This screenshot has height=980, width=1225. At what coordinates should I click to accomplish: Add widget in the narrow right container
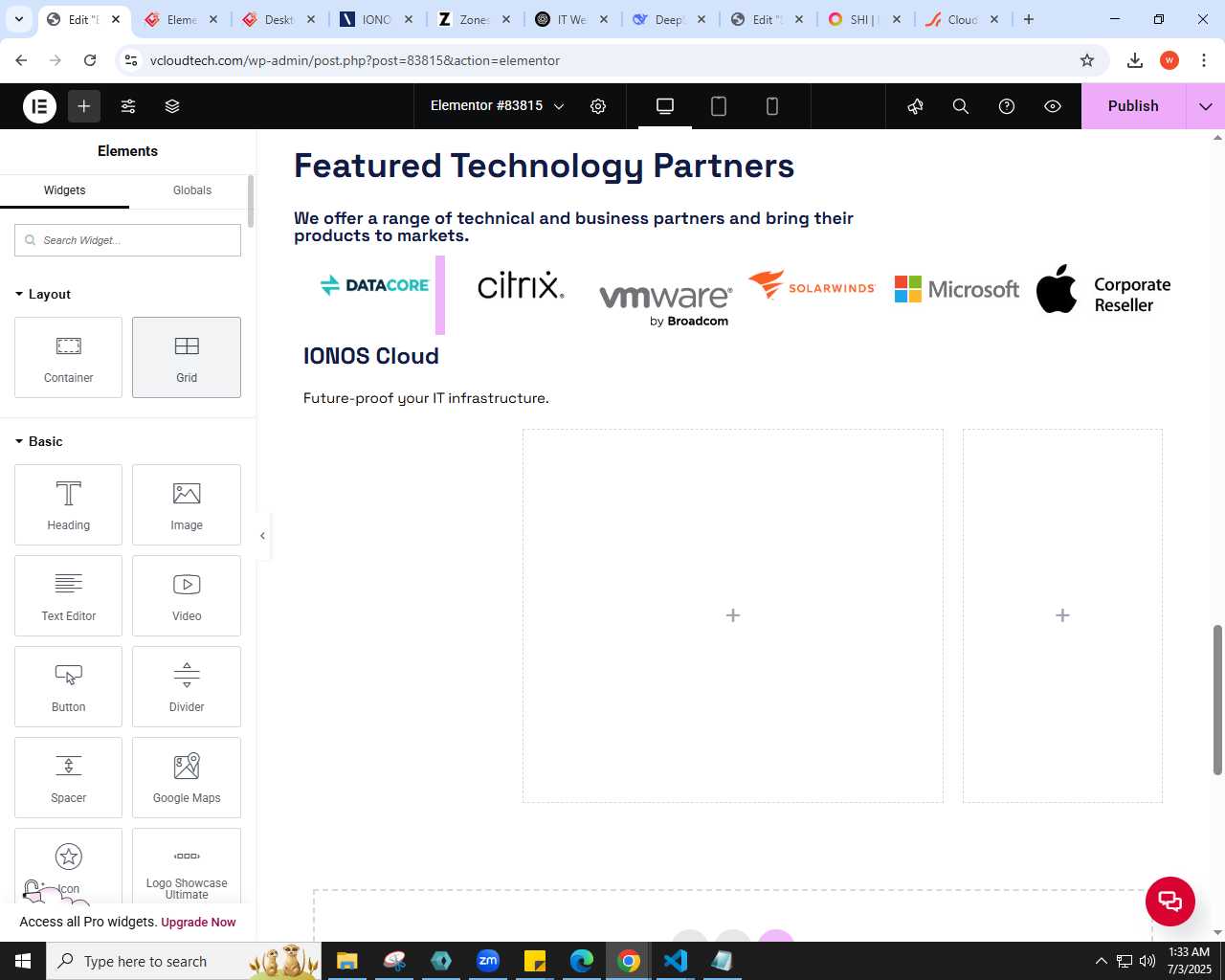pos(1062,615)
